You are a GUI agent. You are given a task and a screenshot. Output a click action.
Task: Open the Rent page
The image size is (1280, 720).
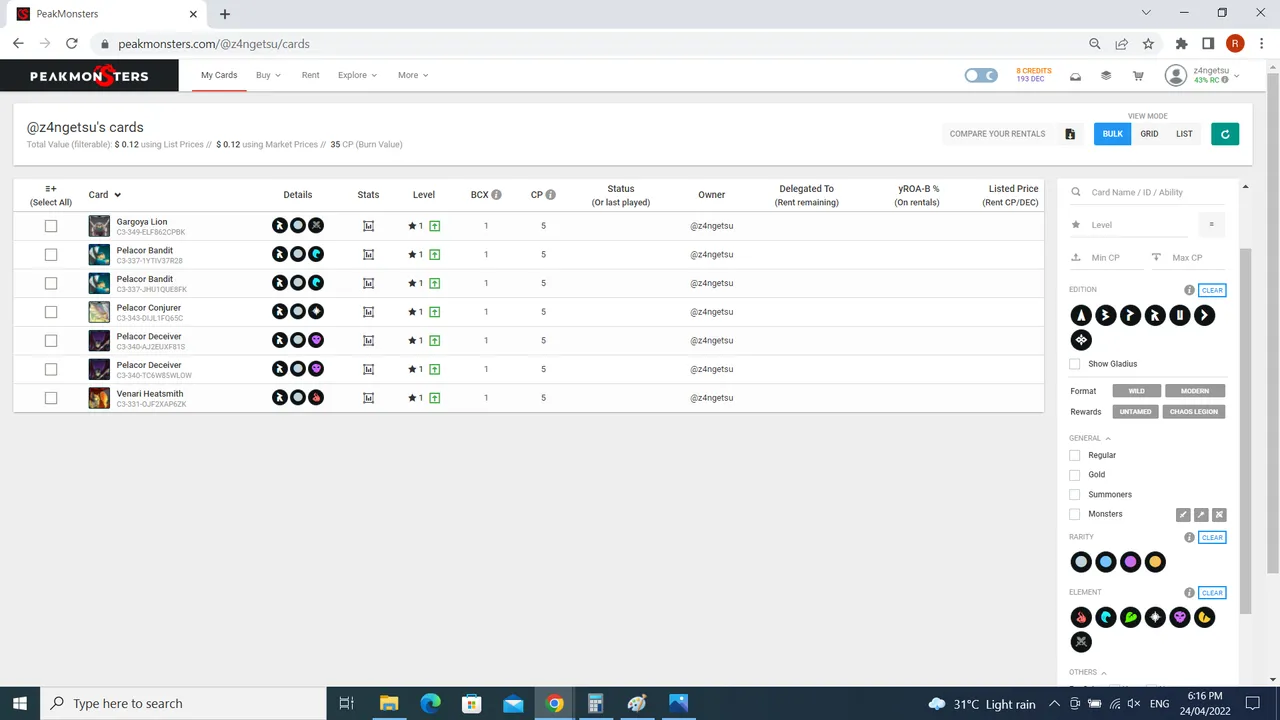[310, 75]
